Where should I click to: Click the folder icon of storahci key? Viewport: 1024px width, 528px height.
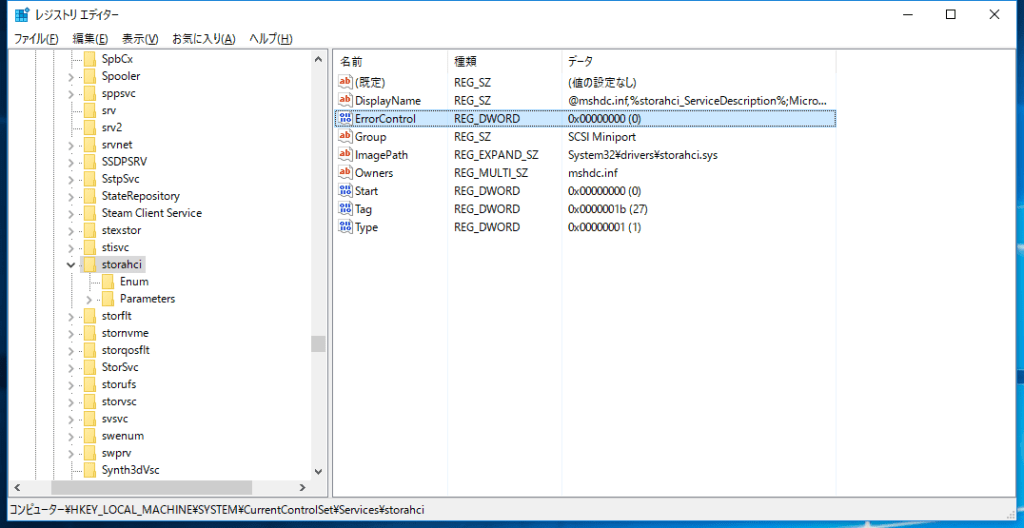pyautogui.click(x=90, y=264)
